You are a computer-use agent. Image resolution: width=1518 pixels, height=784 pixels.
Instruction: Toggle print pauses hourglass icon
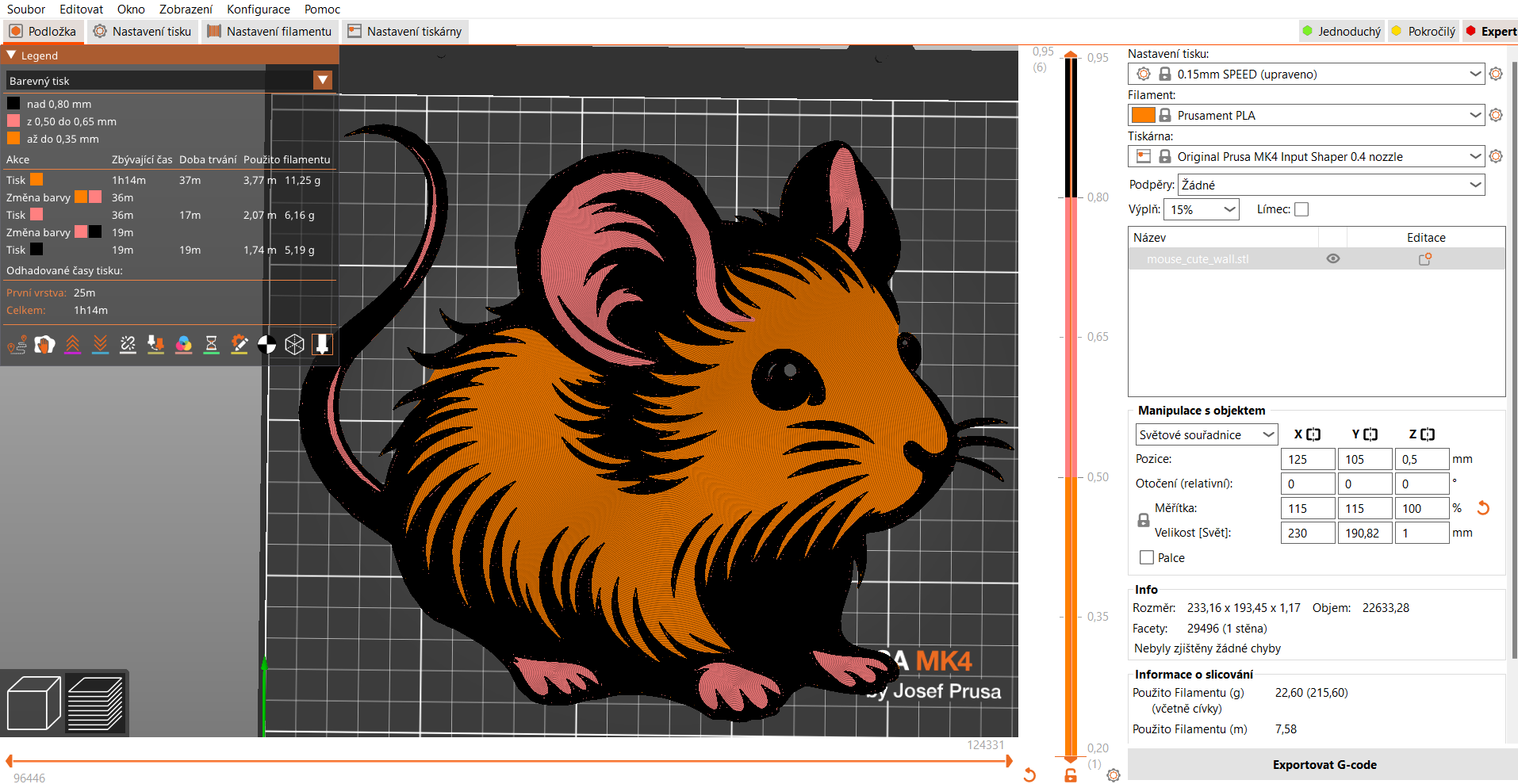coord(211,345)
